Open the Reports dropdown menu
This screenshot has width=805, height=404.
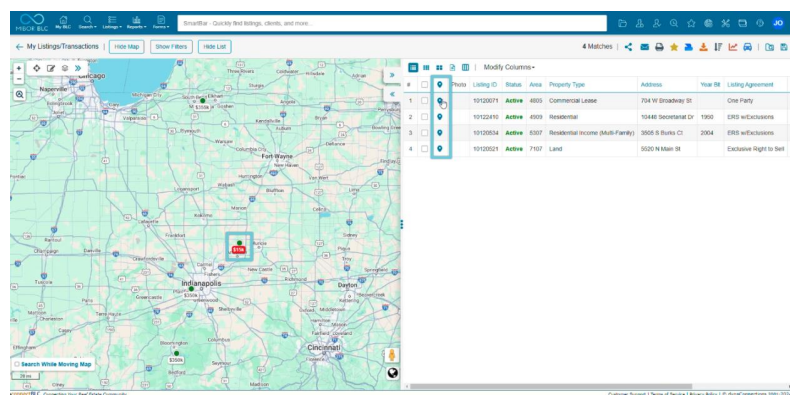[x=136, y=22]
